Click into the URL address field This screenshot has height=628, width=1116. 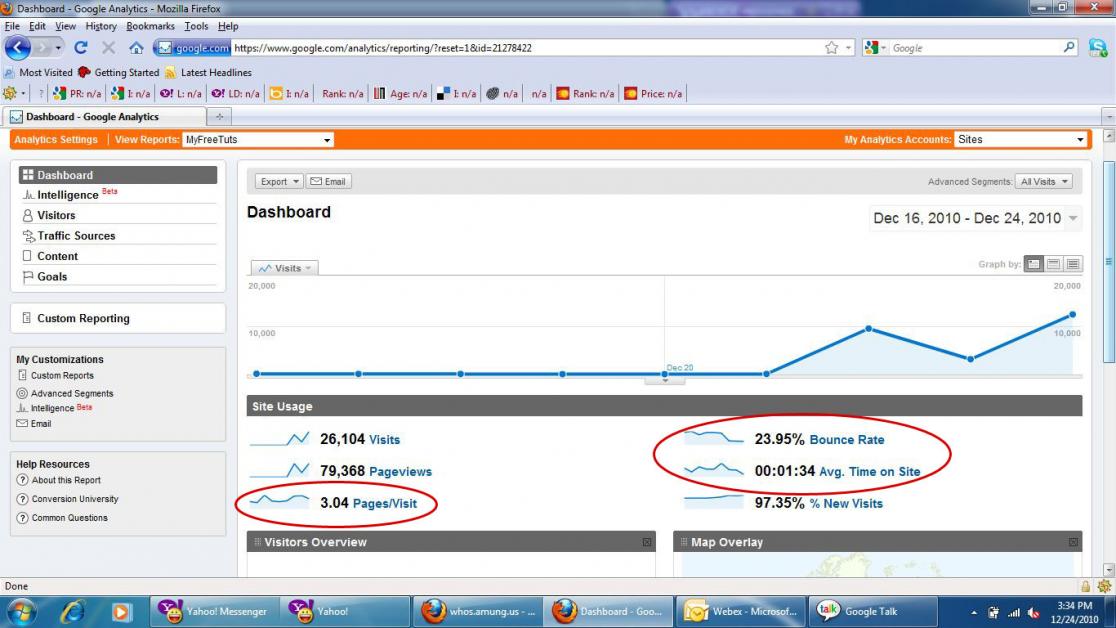(x=527, y=48)
